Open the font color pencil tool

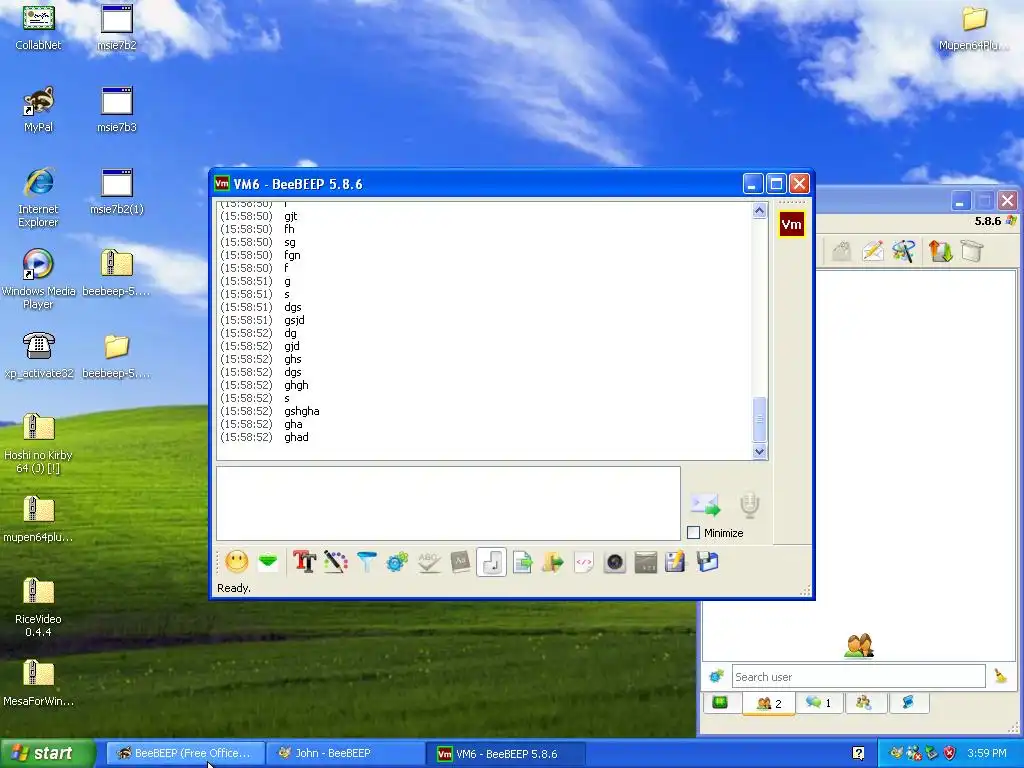[x=336, y=562]
